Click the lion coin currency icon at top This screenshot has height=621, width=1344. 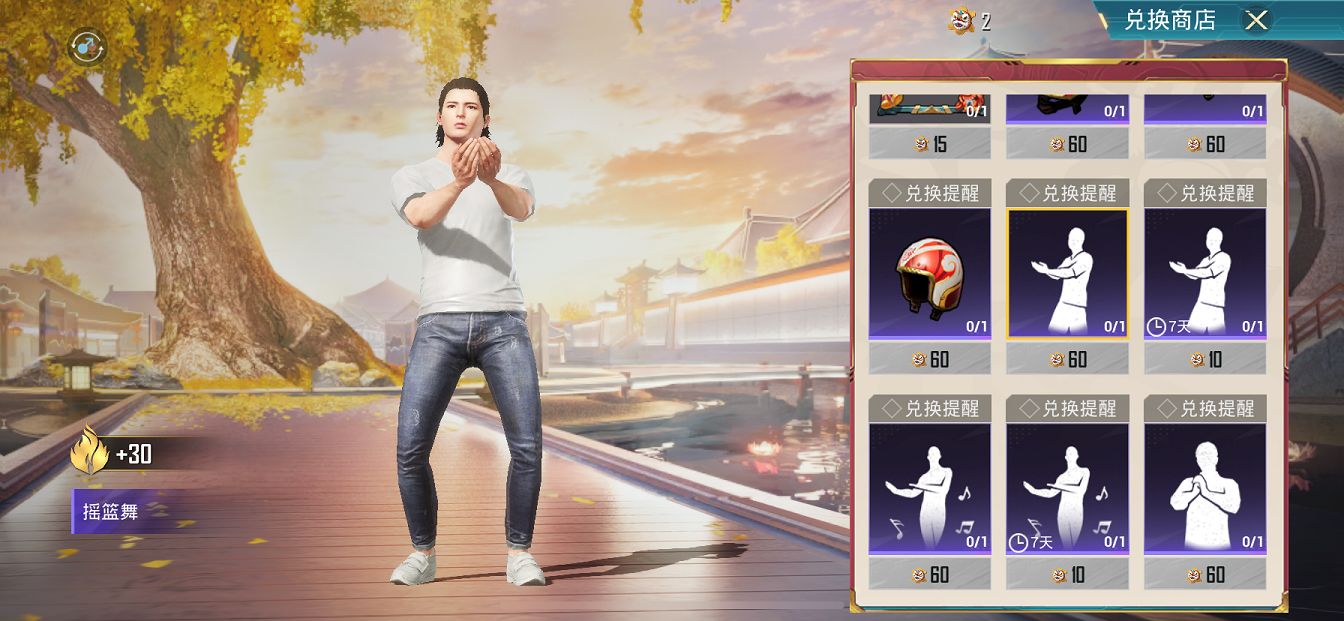pos(961,21)
